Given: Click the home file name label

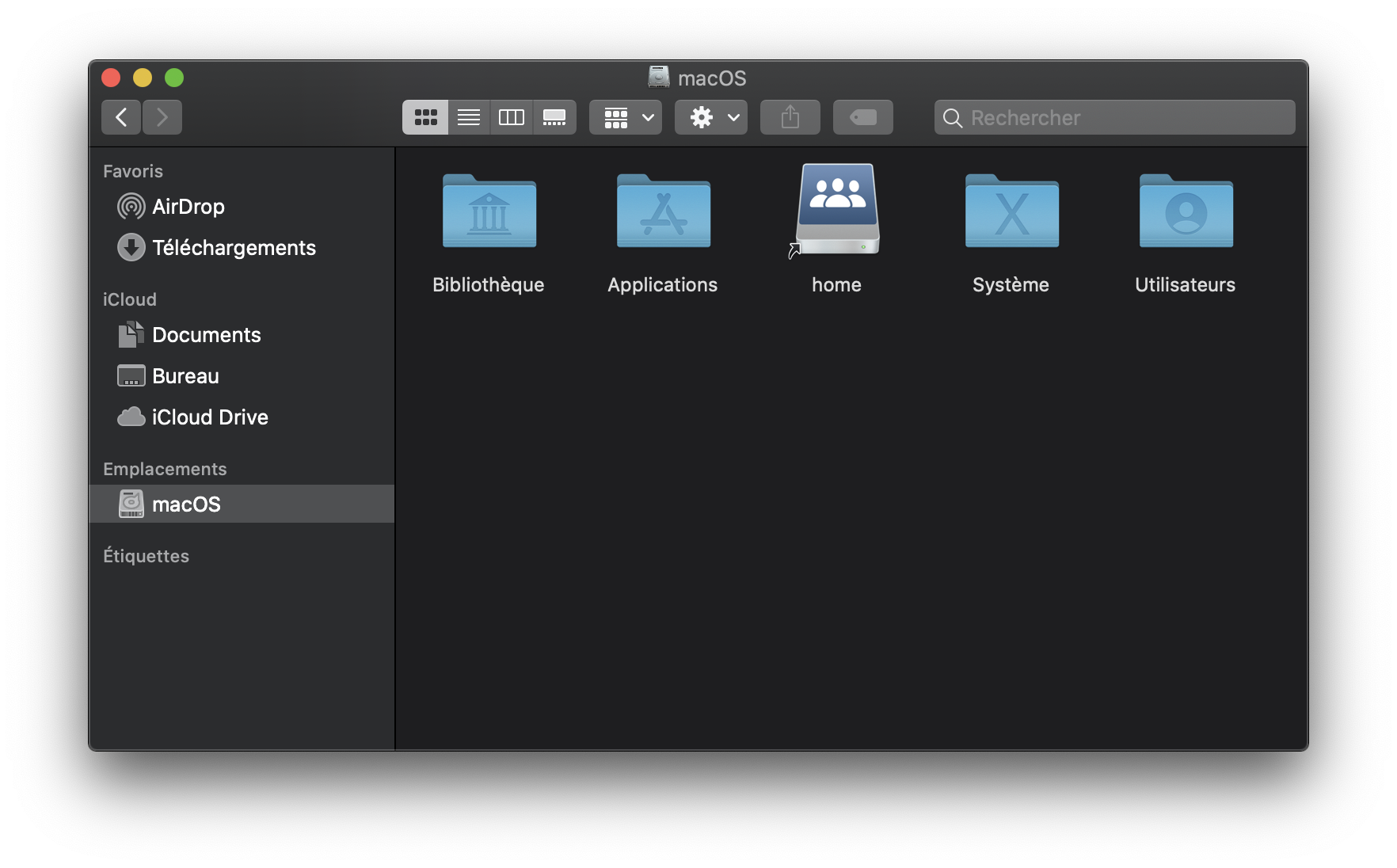Looking at the screenshot, I should coord(837,285).
